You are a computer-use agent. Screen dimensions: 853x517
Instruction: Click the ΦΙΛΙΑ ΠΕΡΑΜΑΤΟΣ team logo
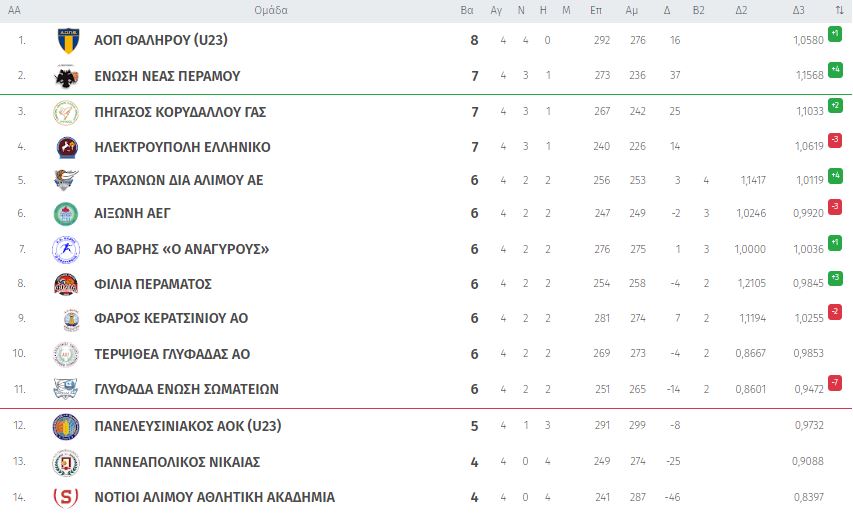66,284
